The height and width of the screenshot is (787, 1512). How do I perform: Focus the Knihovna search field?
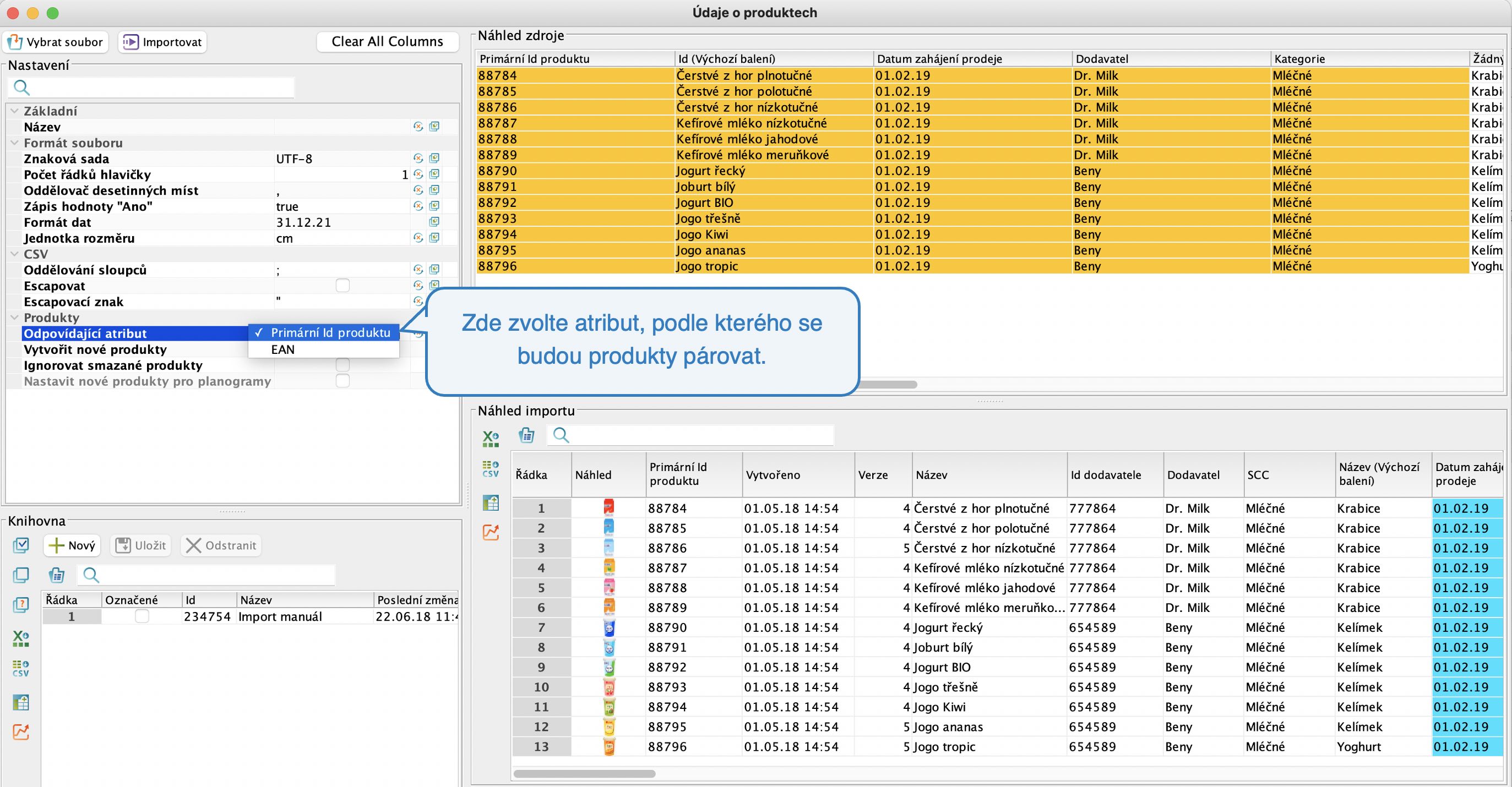click(x=206, y=575)
